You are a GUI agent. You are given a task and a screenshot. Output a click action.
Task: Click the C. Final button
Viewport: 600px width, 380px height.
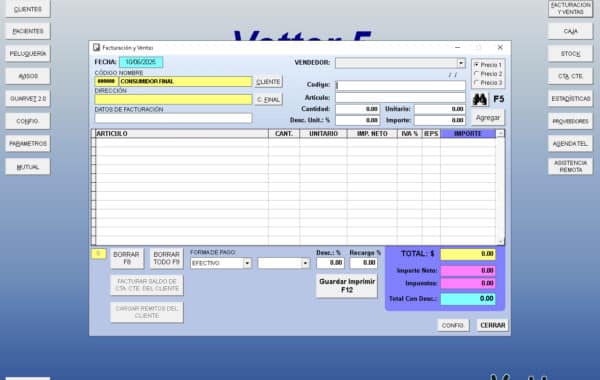tap(268, 100)
